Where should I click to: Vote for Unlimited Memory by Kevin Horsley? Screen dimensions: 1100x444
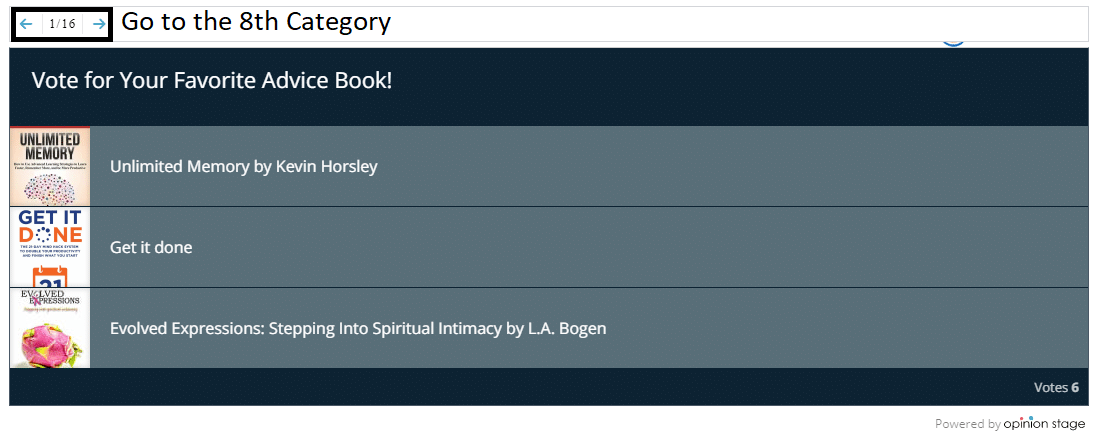tap(549, 166)
